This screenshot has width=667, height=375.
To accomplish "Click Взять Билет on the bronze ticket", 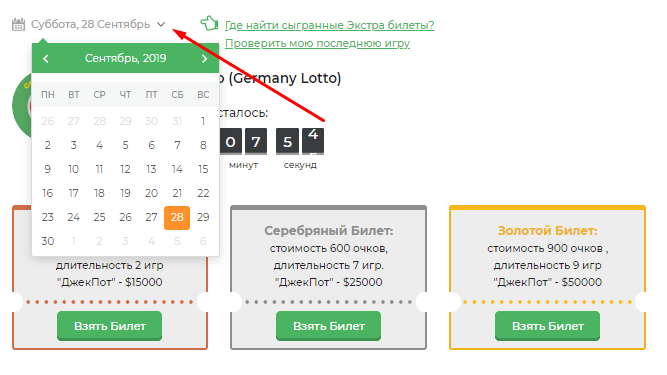I will [110, 326].
